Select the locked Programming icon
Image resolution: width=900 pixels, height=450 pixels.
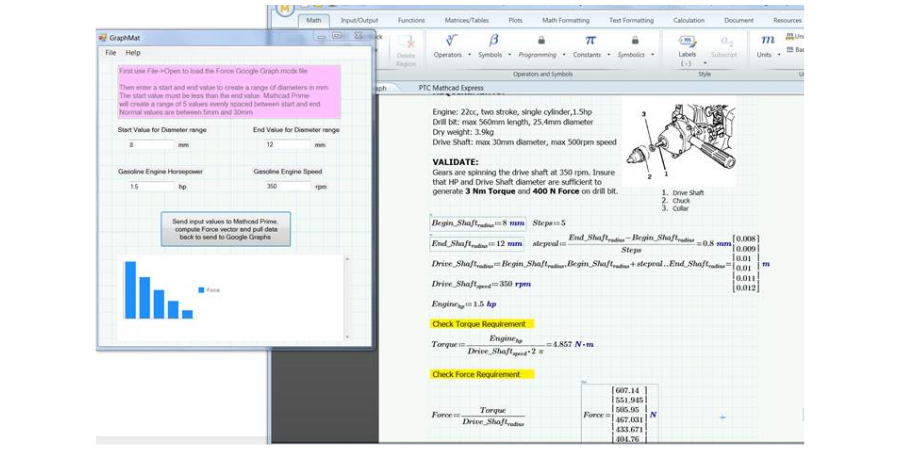click(541, 40)
